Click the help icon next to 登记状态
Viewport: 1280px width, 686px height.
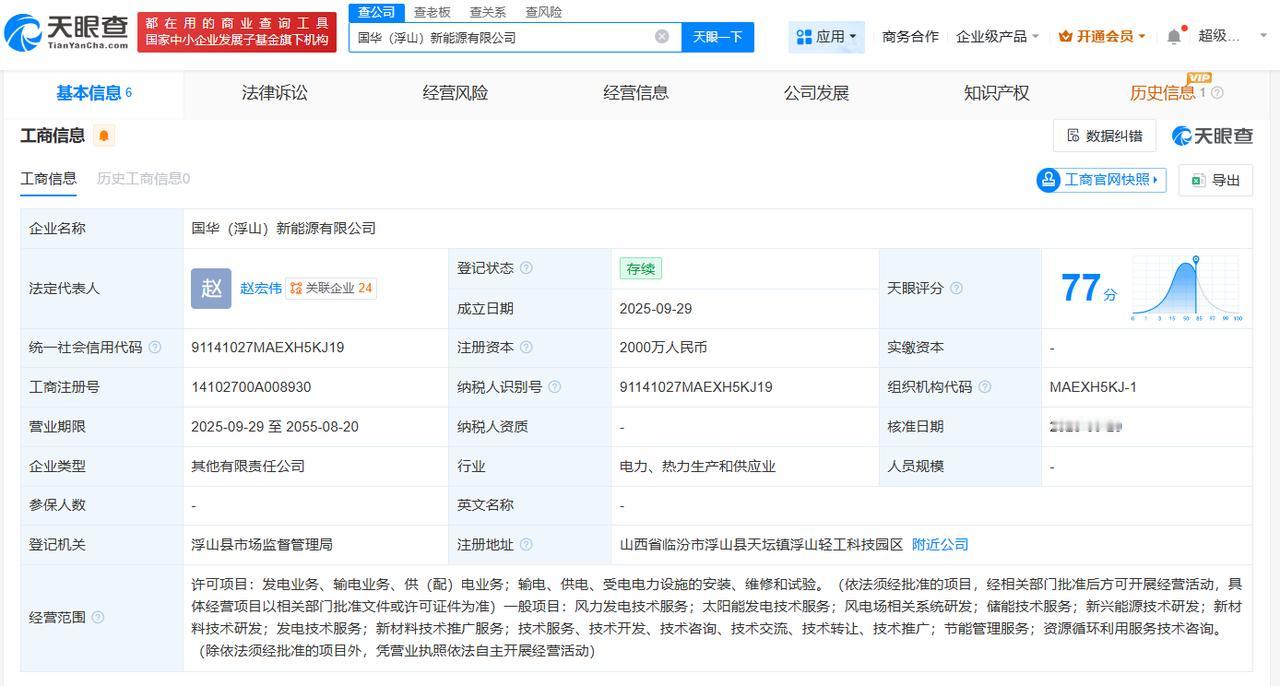coord(526,268)
